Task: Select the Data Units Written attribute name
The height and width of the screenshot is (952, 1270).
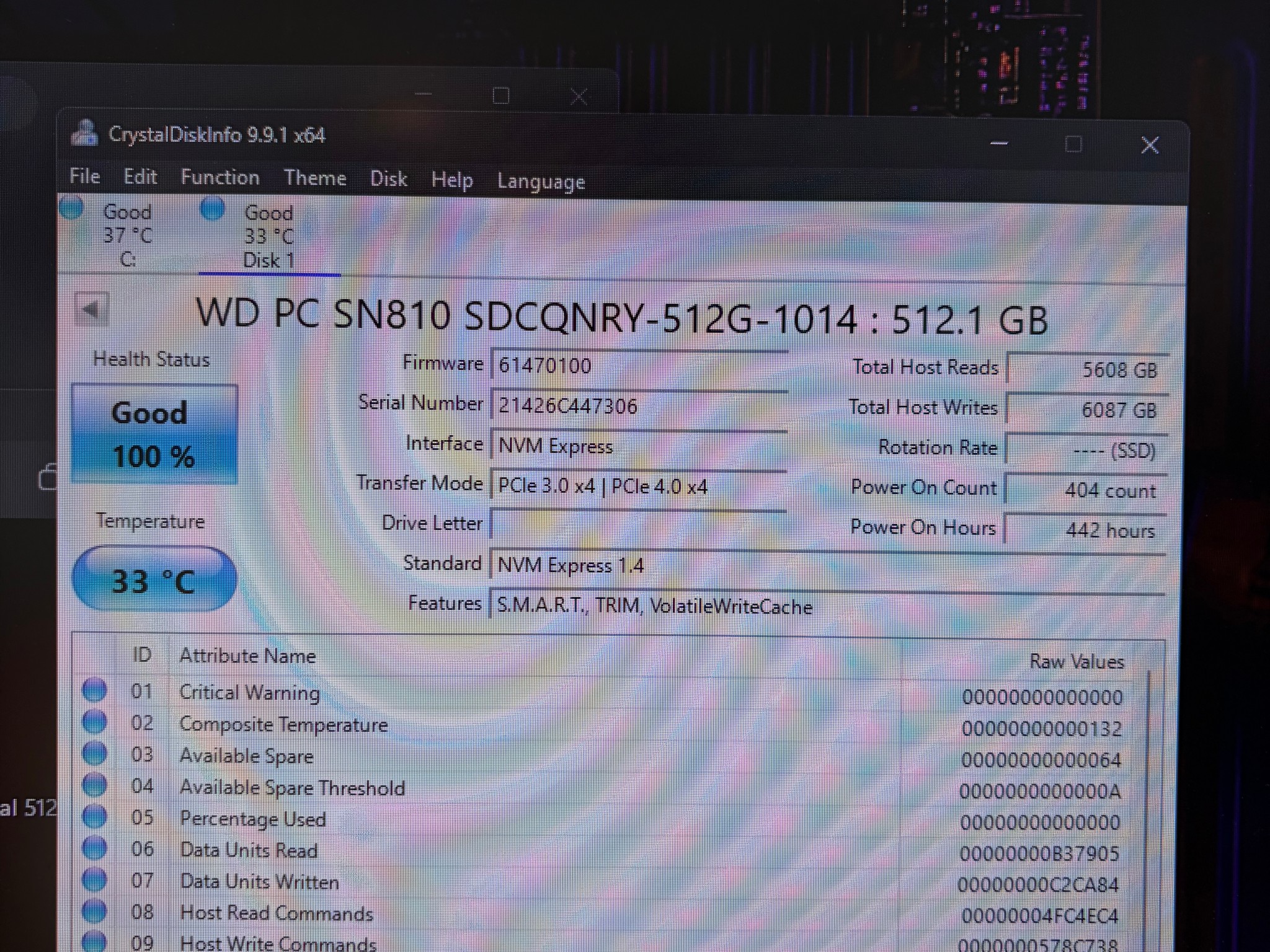Action: [x=259, y=882]
